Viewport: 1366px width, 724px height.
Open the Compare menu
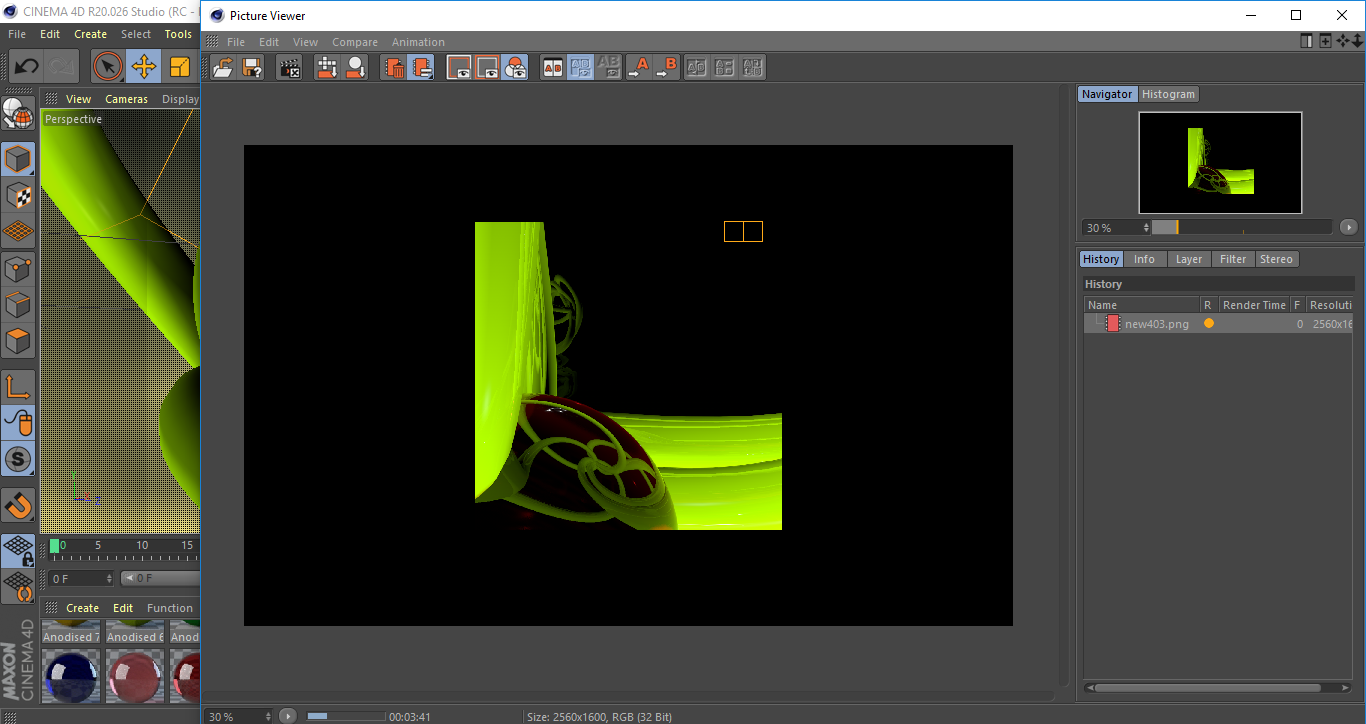[x=355, y=42]
